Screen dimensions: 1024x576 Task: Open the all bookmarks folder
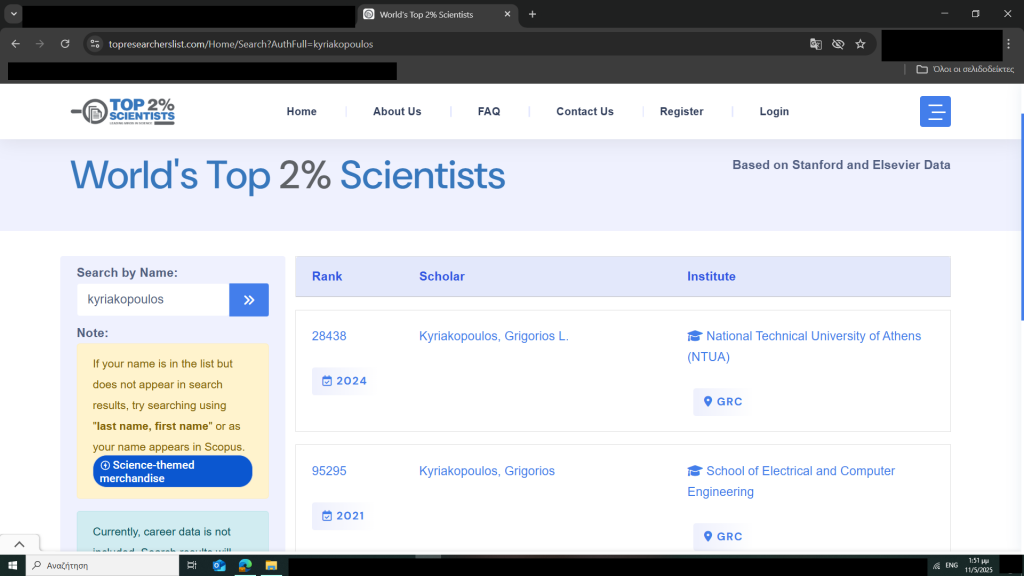tap(965, 69)
